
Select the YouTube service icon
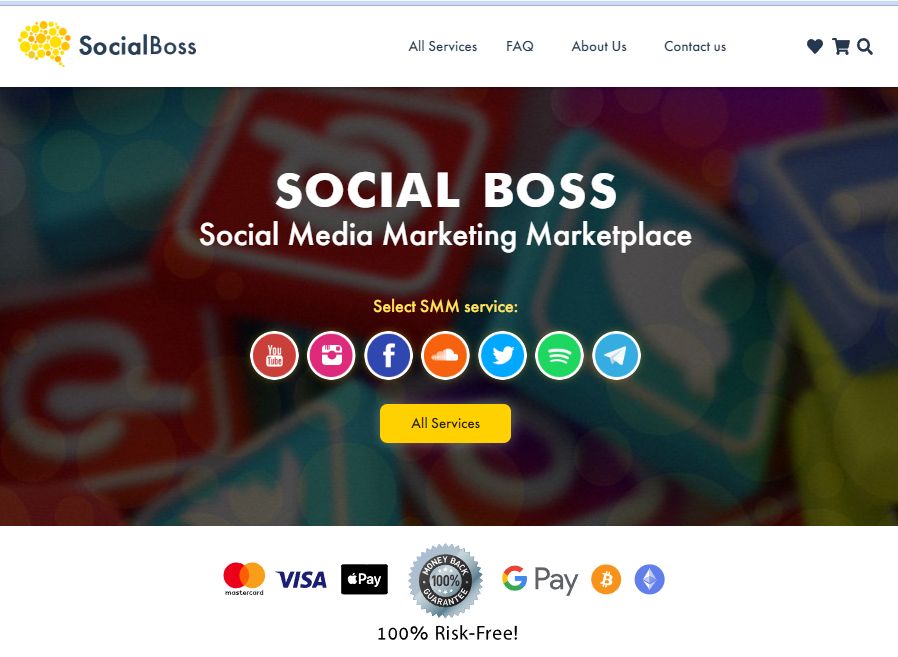coord(274,355)
